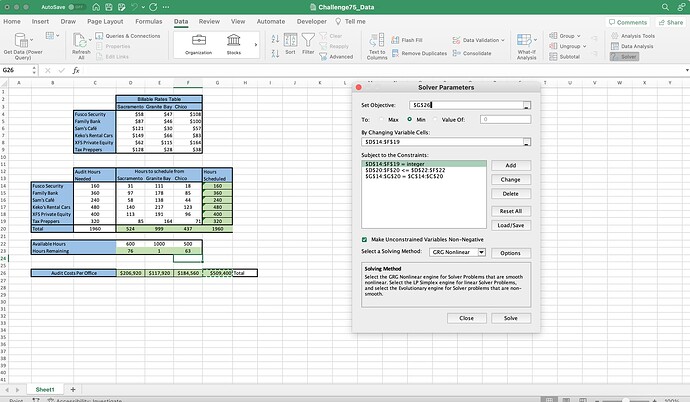Switch to the Insert tab
The image size is (690, 402).
coord(40,22)
